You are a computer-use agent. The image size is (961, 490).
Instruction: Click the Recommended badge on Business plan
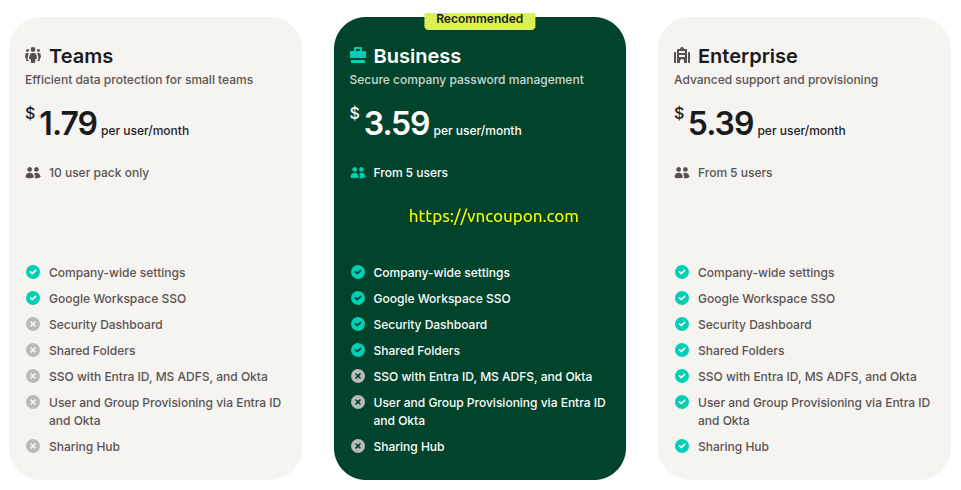(479, 19)
